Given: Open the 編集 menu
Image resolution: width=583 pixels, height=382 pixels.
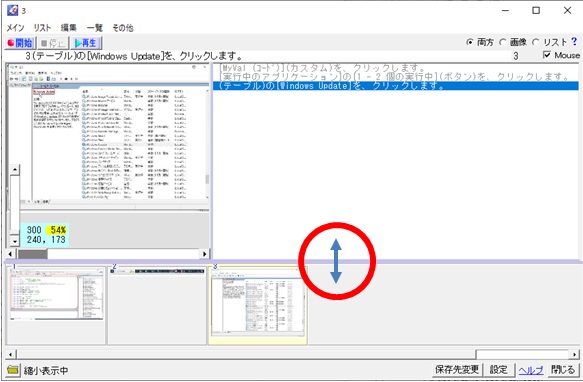Looking at the screenshot, I should coord(68,28).
